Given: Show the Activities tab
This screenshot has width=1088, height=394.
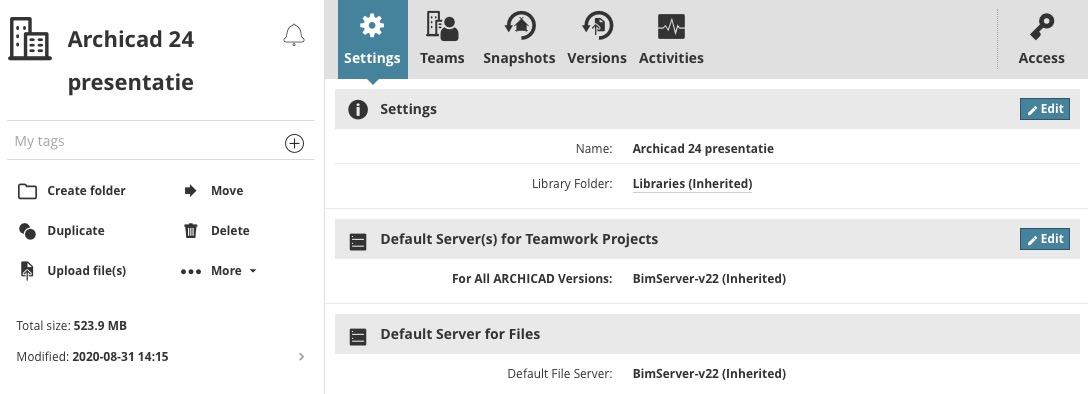Looking at the screenshot, I should click(x=671, y=40).
